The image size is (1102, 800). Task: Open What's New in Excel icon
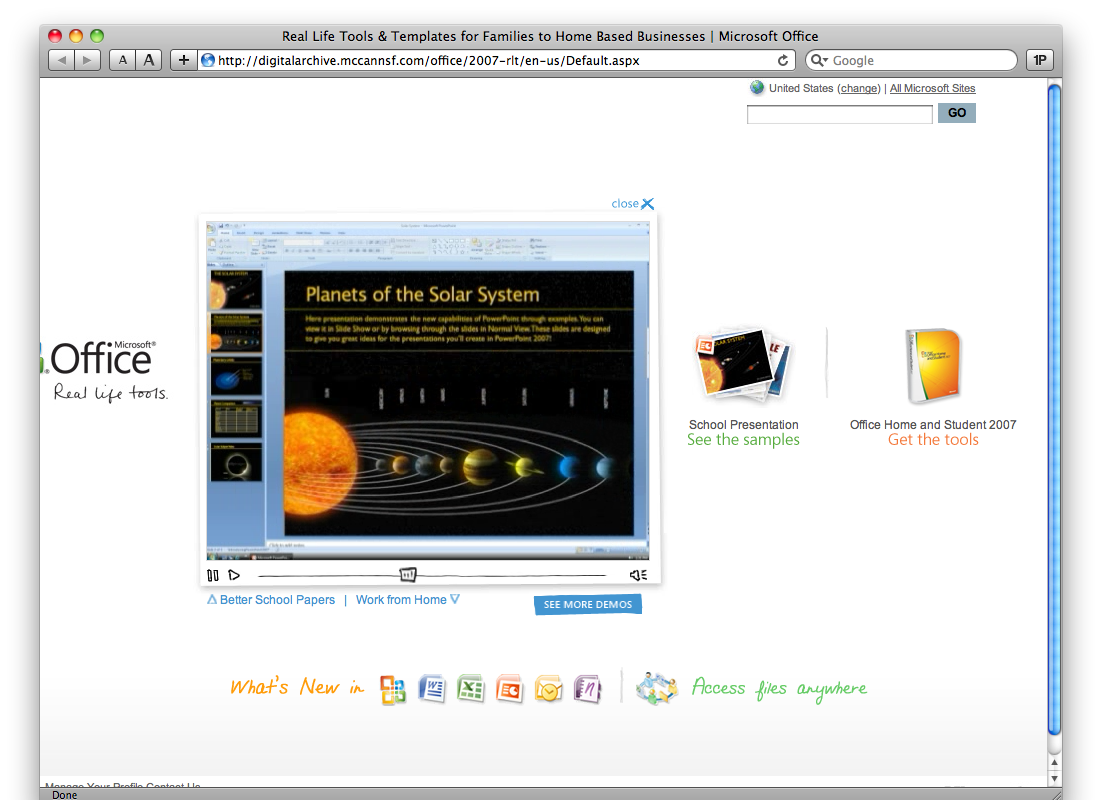coord(470,688)
